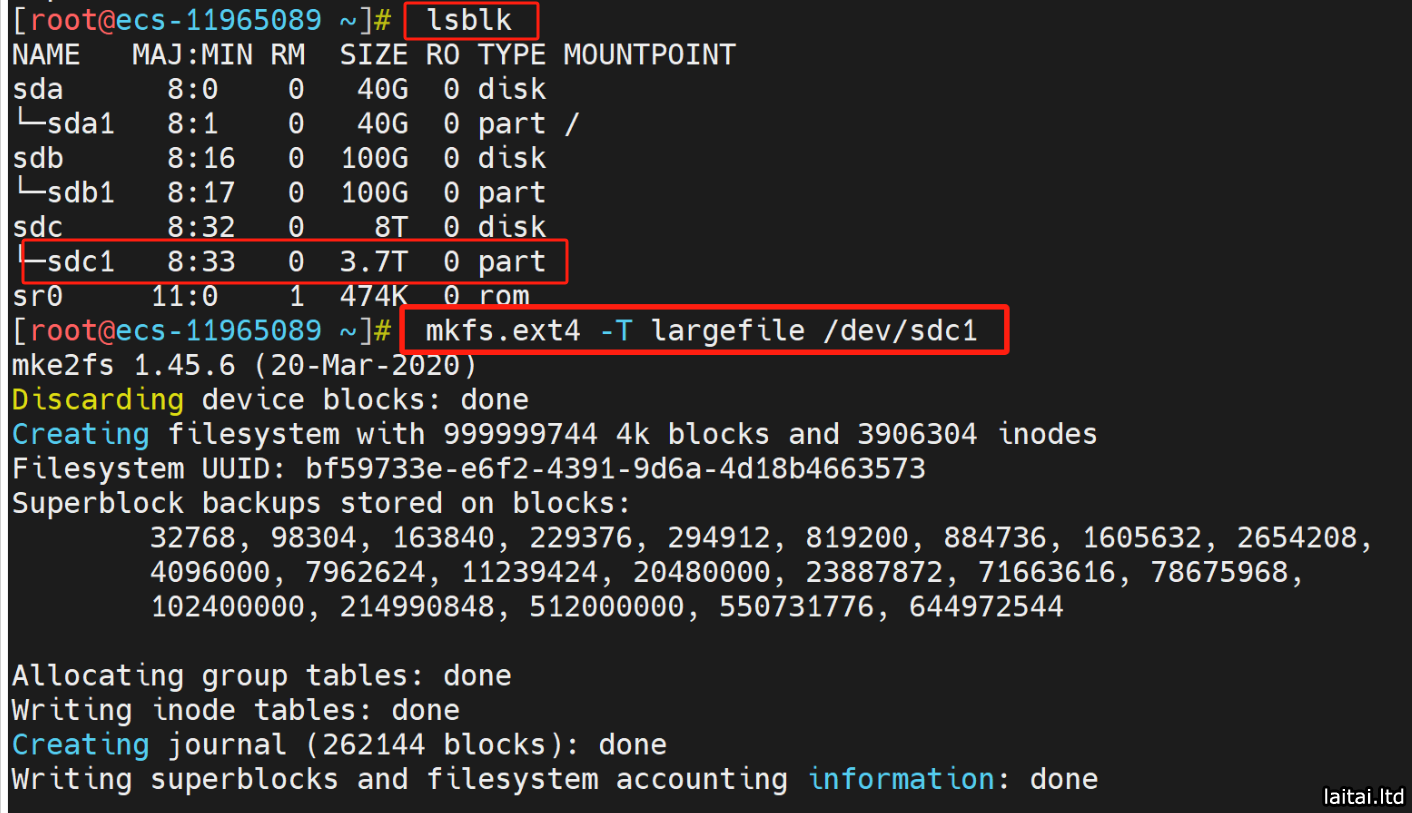Click the /dev/sdc1 device path argument

coord(900,330)
